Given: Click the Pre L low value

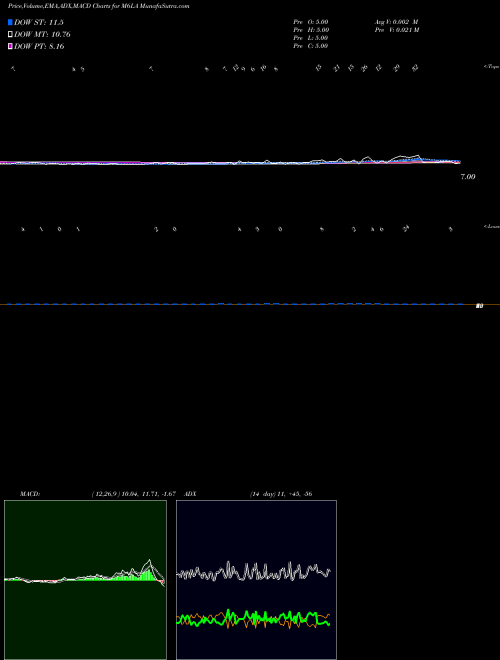Looking at the screenshot, I should (311, 38).
